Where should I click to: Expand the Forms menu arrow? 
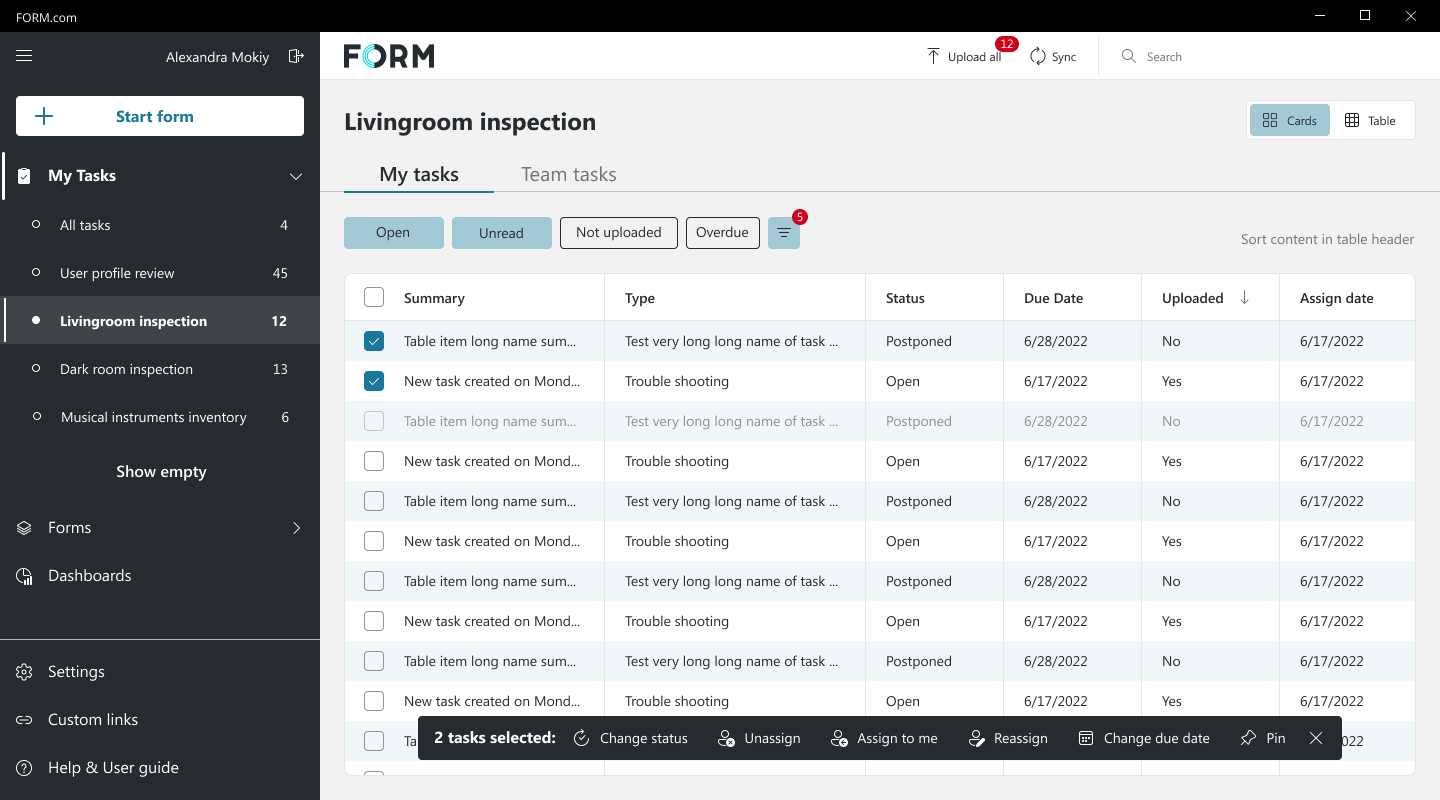coord(296,528)
